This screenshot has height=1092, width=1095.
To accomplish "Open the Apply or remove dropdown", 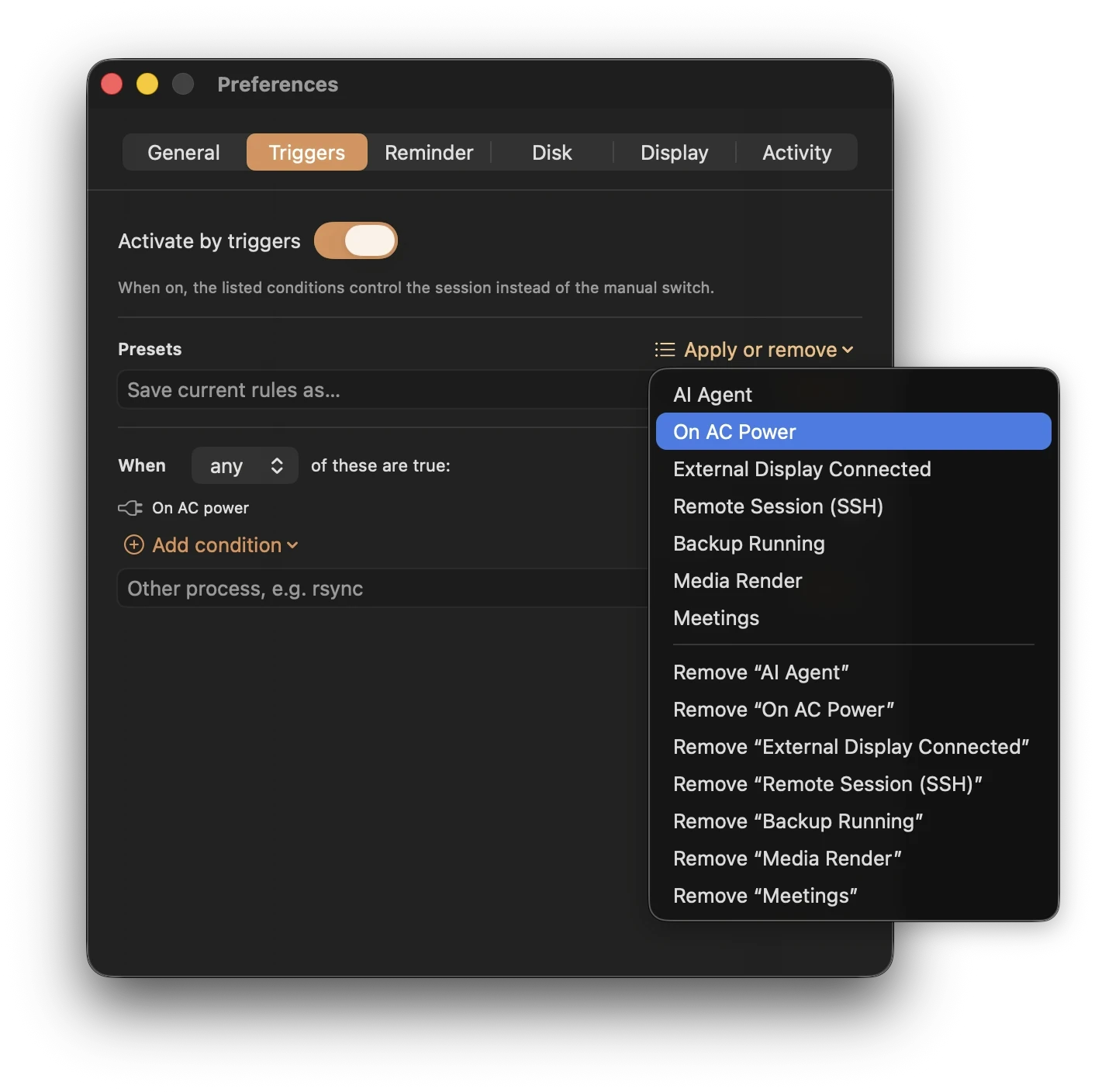I will [x=754, y=350].
